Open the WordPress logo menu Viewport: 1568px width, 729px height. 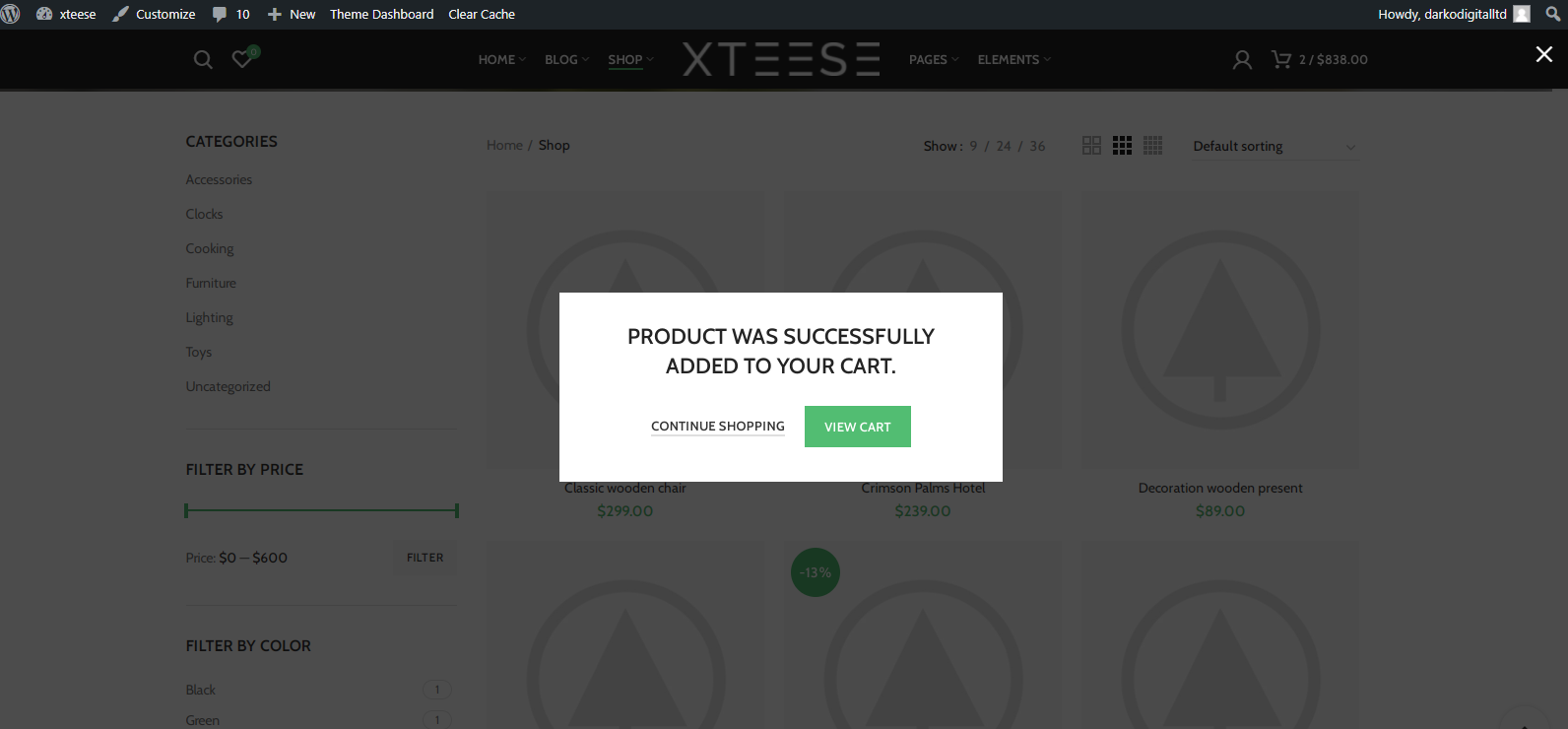11,14
